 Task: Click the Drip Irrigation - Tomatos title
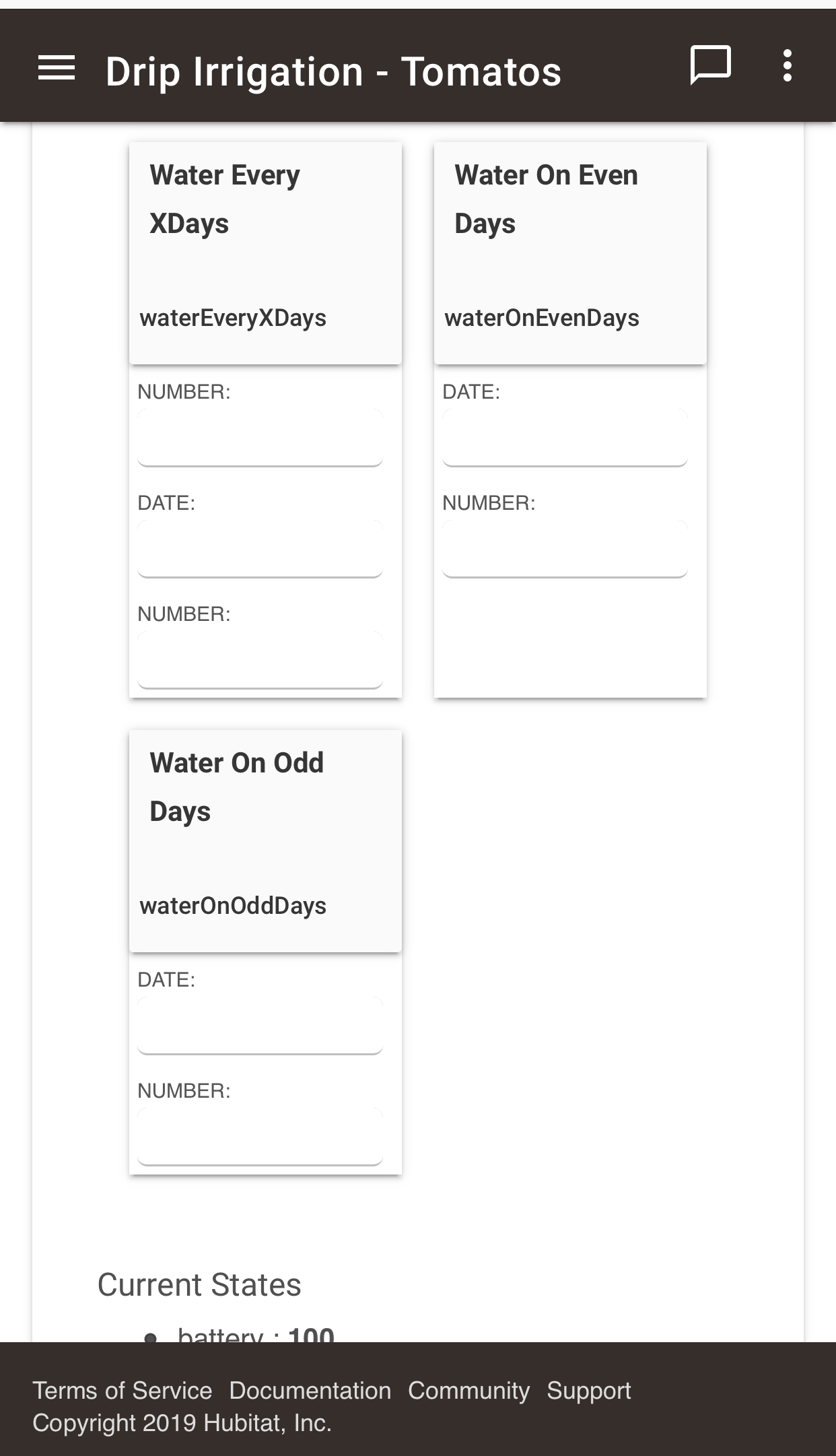(x=333, y=71)
